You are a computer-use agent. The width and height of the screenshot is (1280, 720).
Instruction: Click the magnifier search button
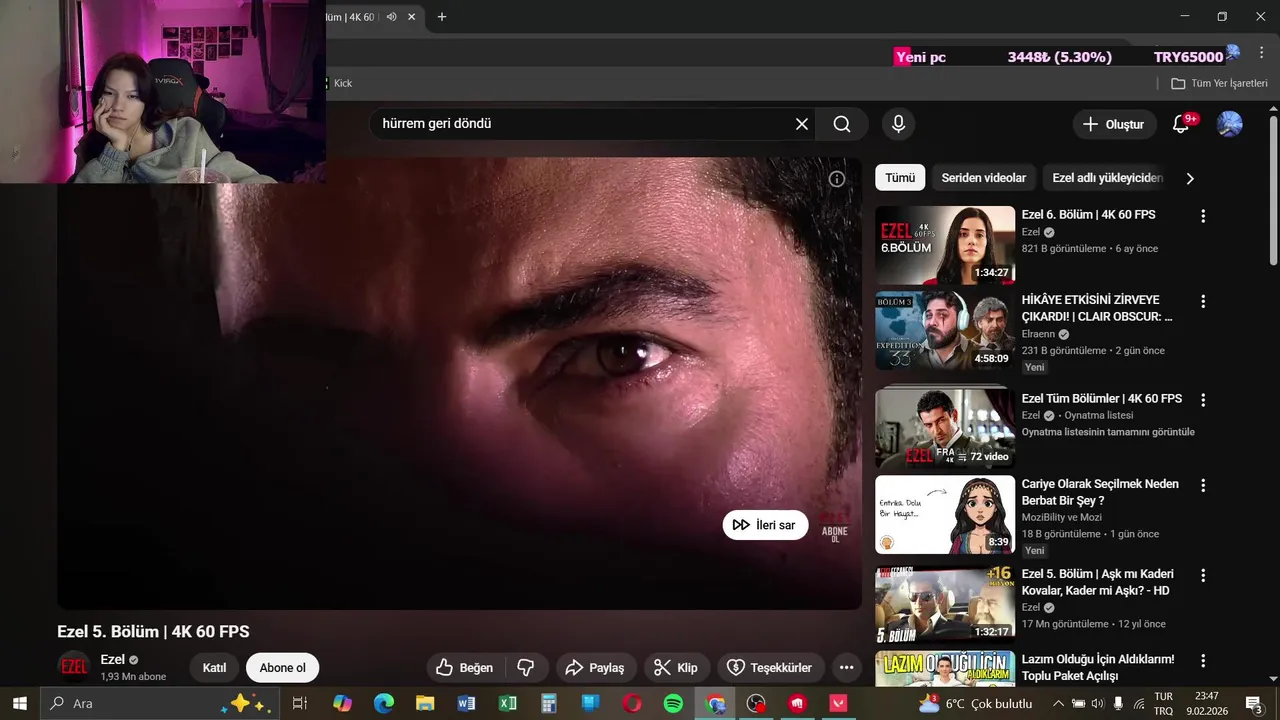tap(842, 124)
